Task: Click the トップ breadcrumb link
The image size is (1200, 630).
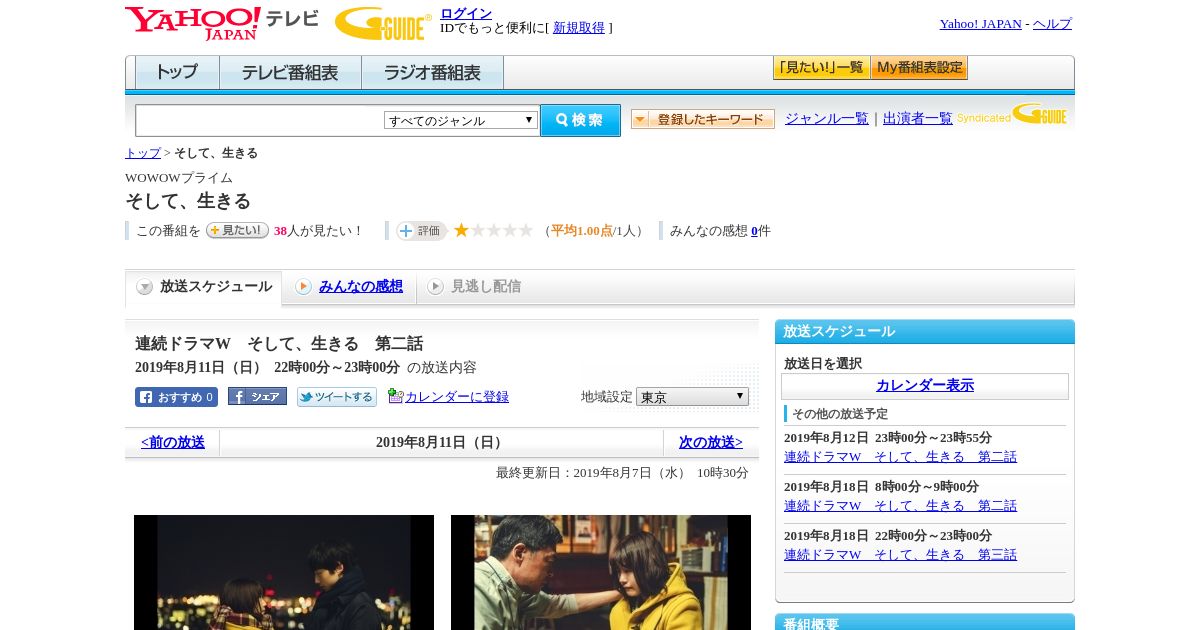Action: coord(142,153)
